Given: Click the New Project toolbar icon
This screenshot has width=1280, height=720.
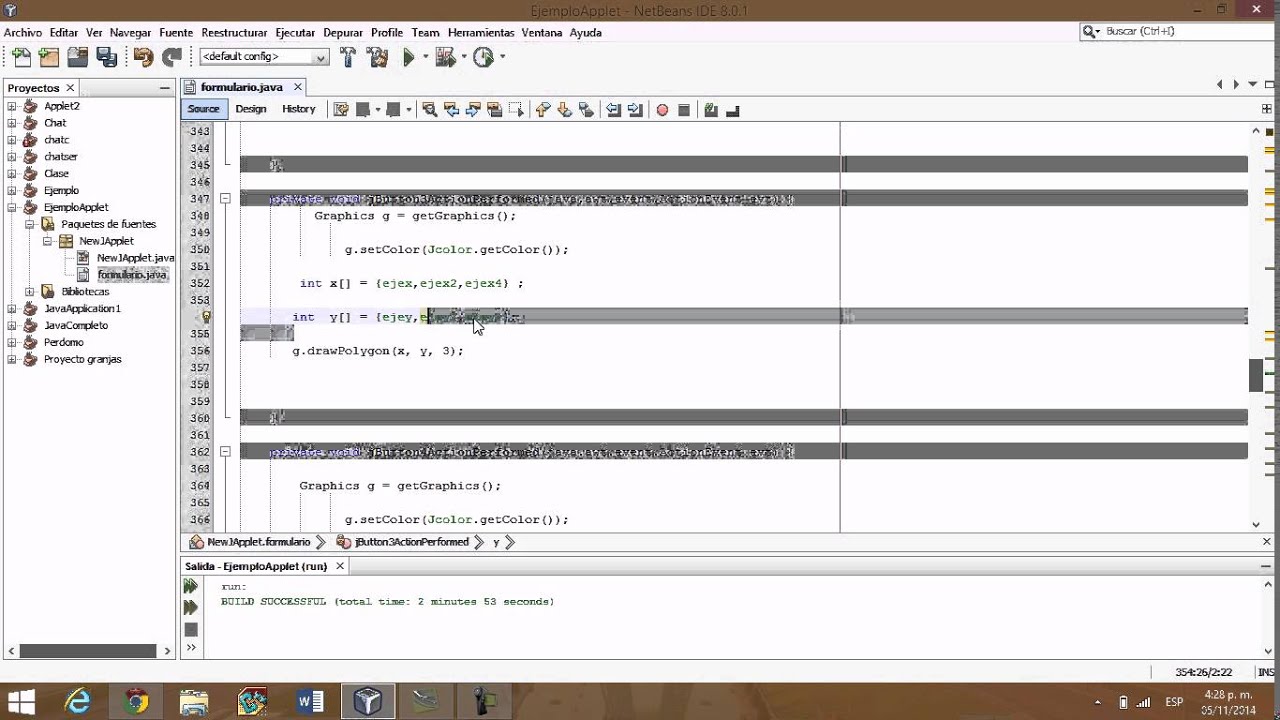Looking at the screenshot, I should 48,57.
